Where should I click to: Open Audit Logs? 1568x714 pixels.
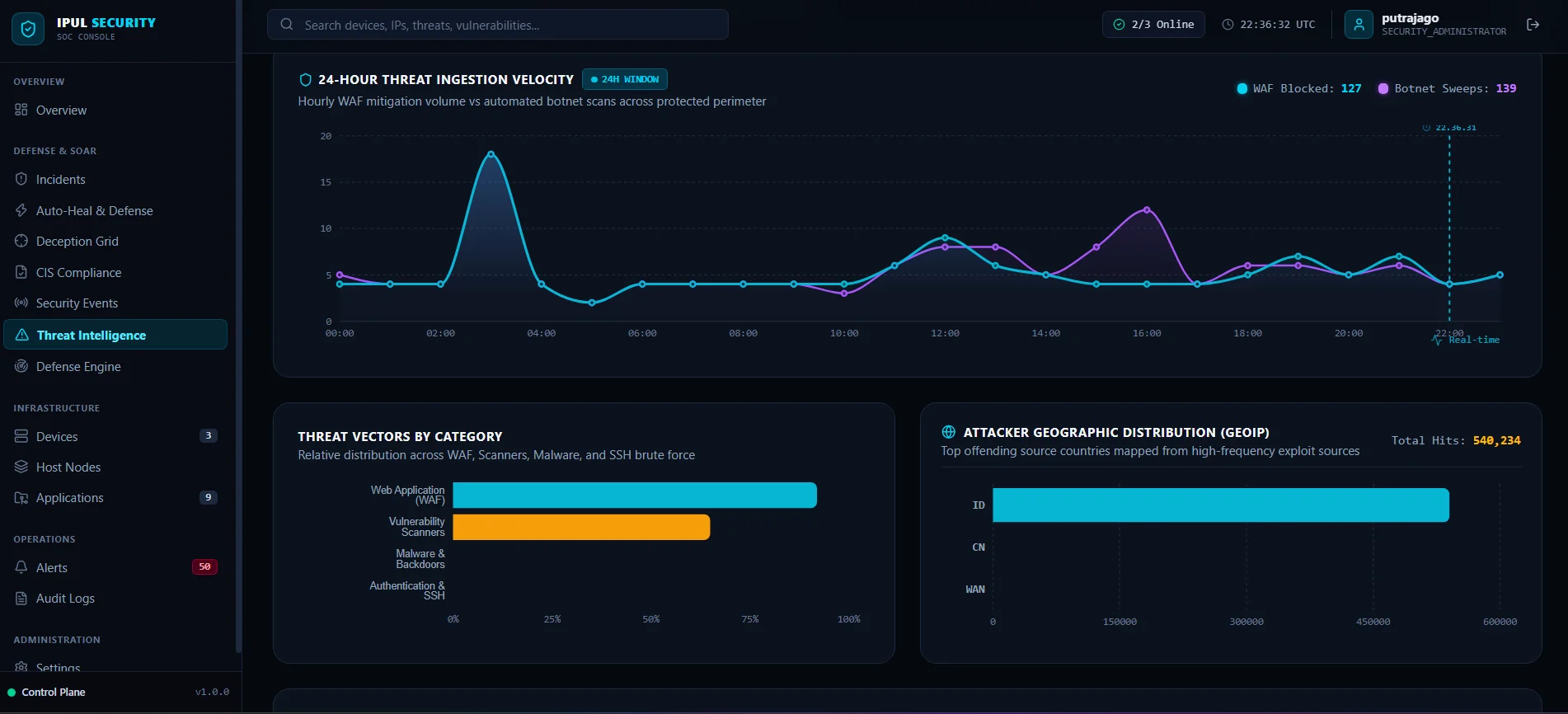[x=115, y=598]
